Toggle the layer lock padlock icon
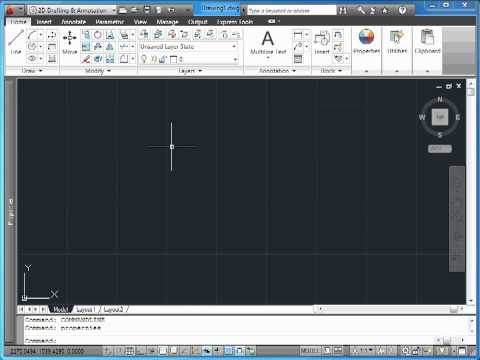480x360 pixels. (163, 60)
